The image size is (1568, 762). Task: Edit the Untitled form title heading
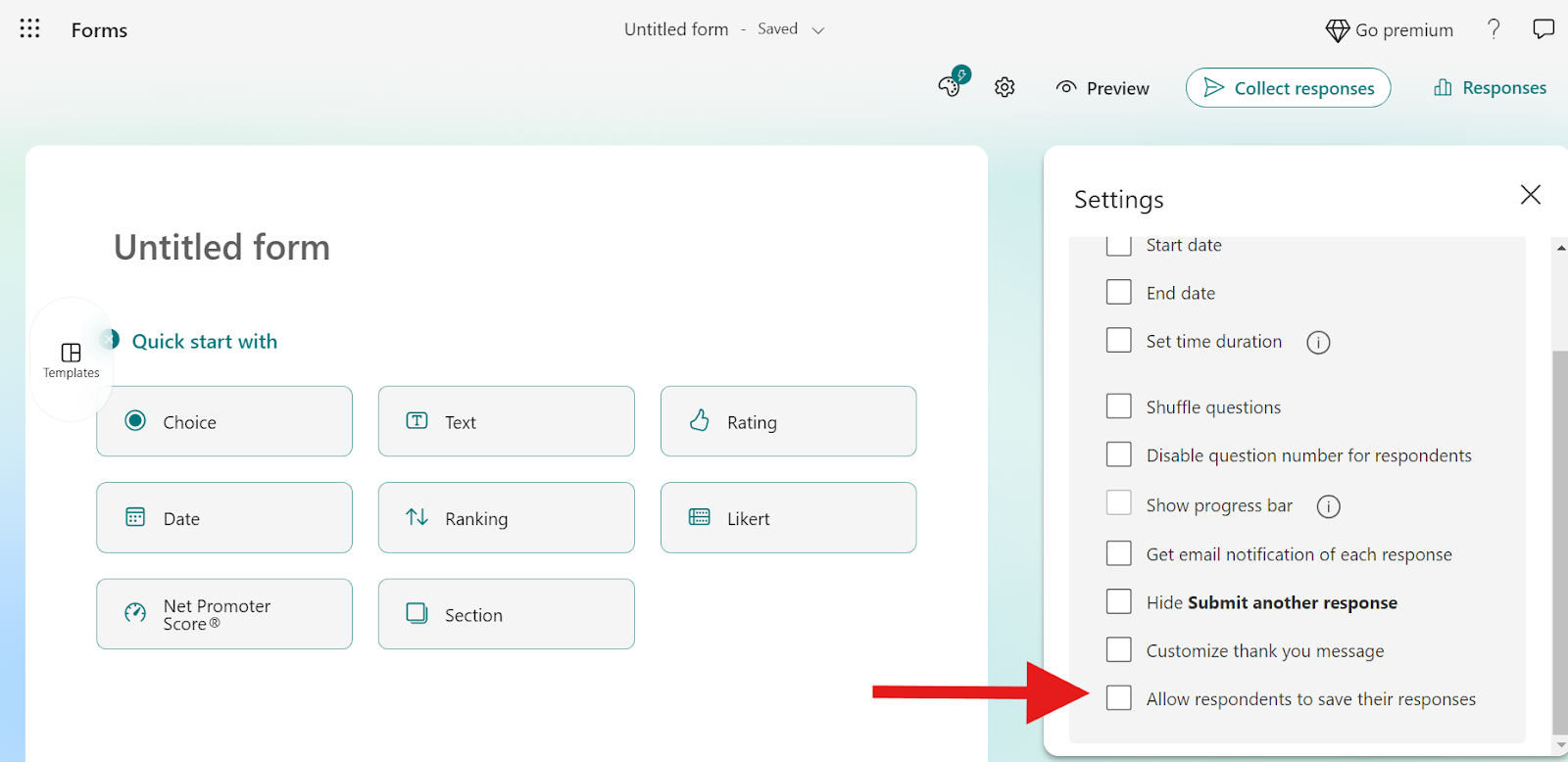click(221, 247)
